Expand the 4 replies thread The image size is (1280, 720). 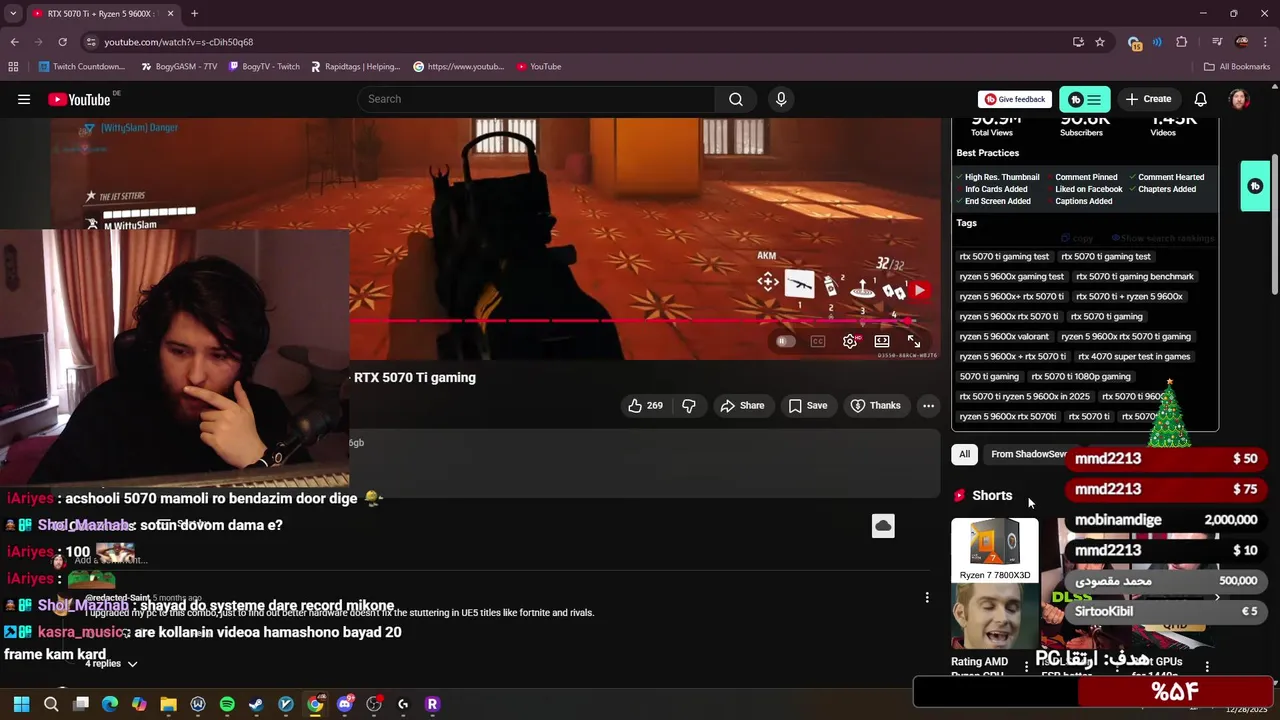110,664
